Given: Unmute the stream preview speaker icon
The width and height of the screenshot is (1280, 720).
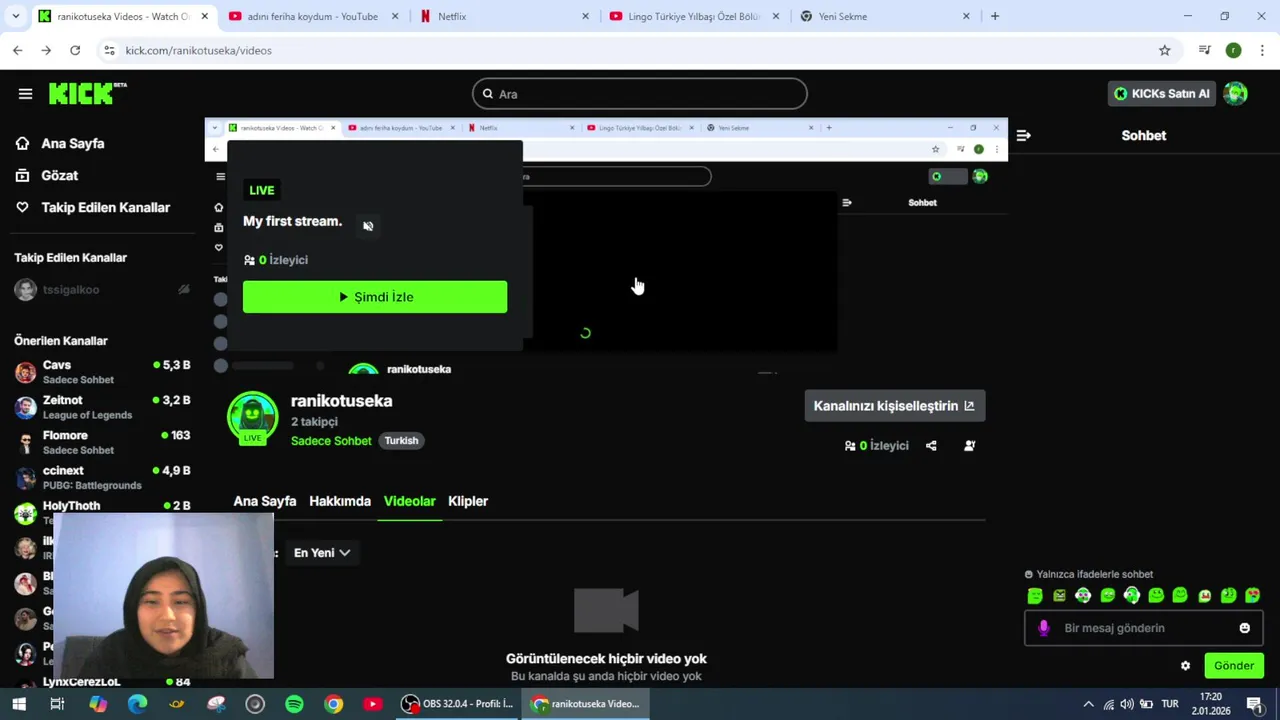Looking at the screenshot, I should (x=368, y=226).
